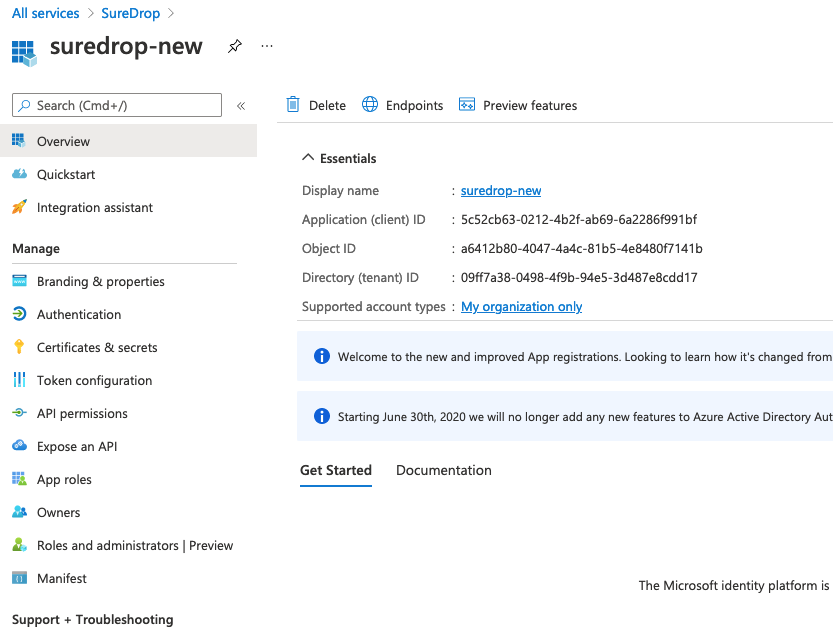Follow the My organization only link
Viewport: 833px width, 633px height.
522,306
